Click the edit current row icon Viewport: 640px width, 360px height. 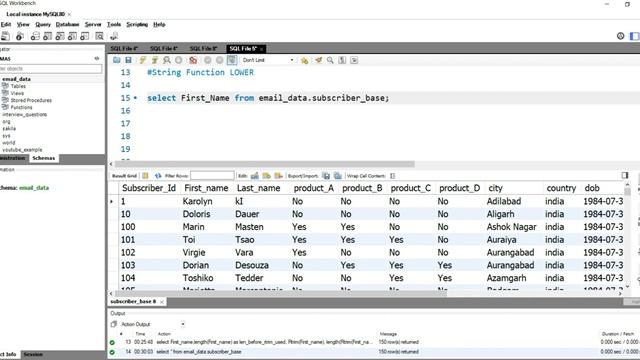click(x=255, y=176)
